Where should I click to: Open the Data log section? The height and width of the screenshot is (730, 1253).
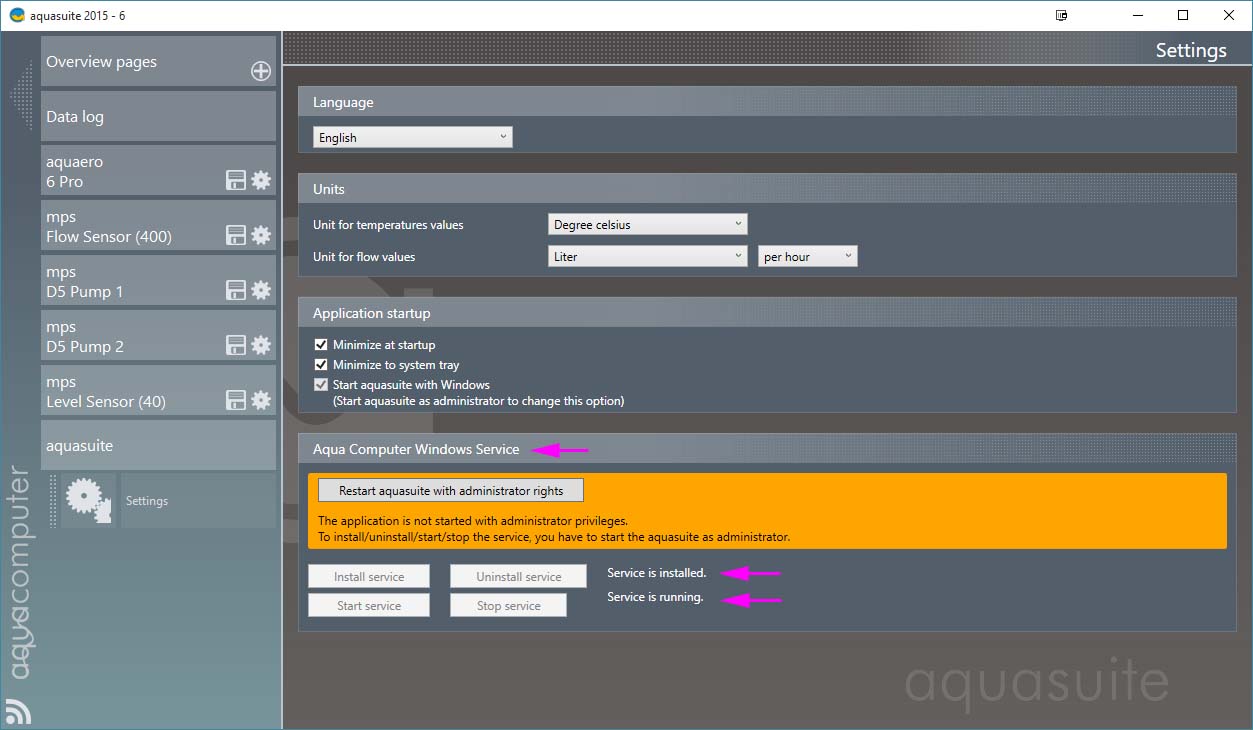click(x=158, y=117)
